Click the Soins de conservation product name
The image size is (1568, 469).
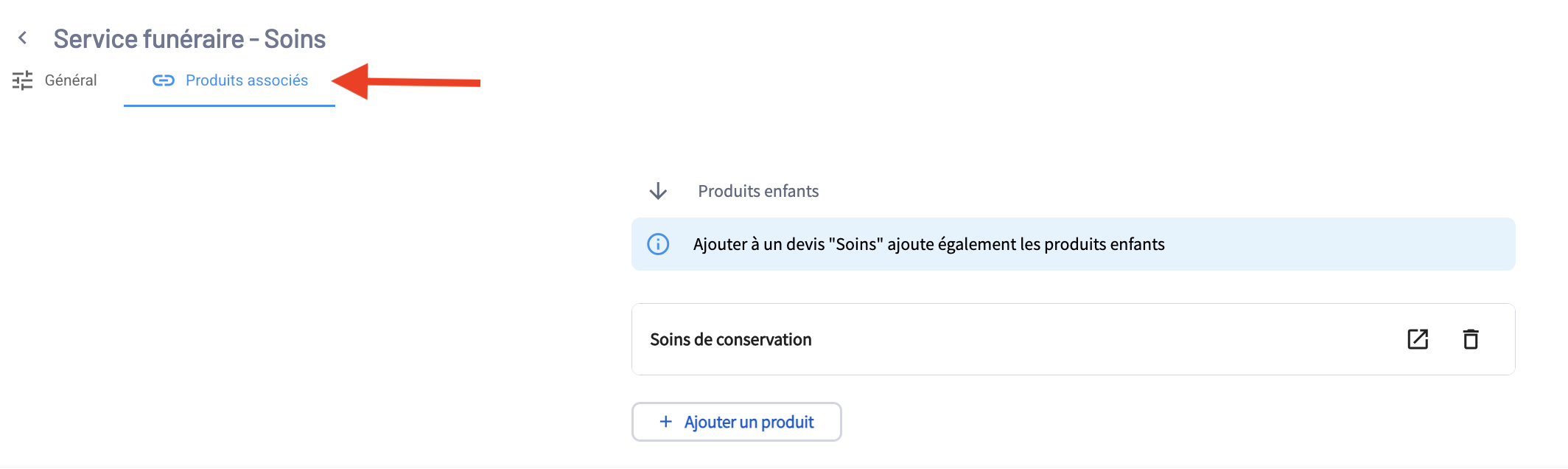click(x=730, y=339)
